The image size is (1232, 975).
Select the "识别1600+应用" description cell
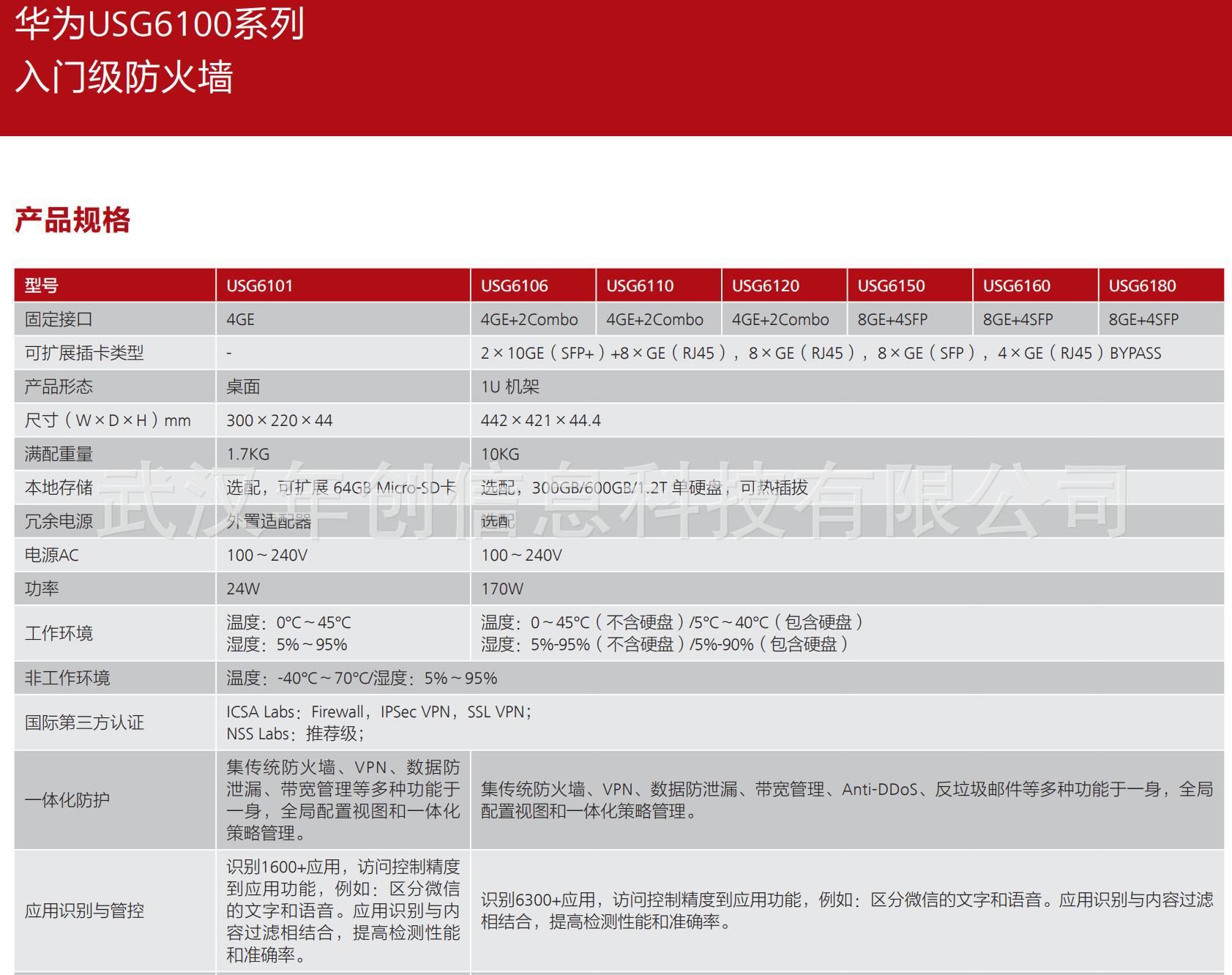tap(343, 911)
